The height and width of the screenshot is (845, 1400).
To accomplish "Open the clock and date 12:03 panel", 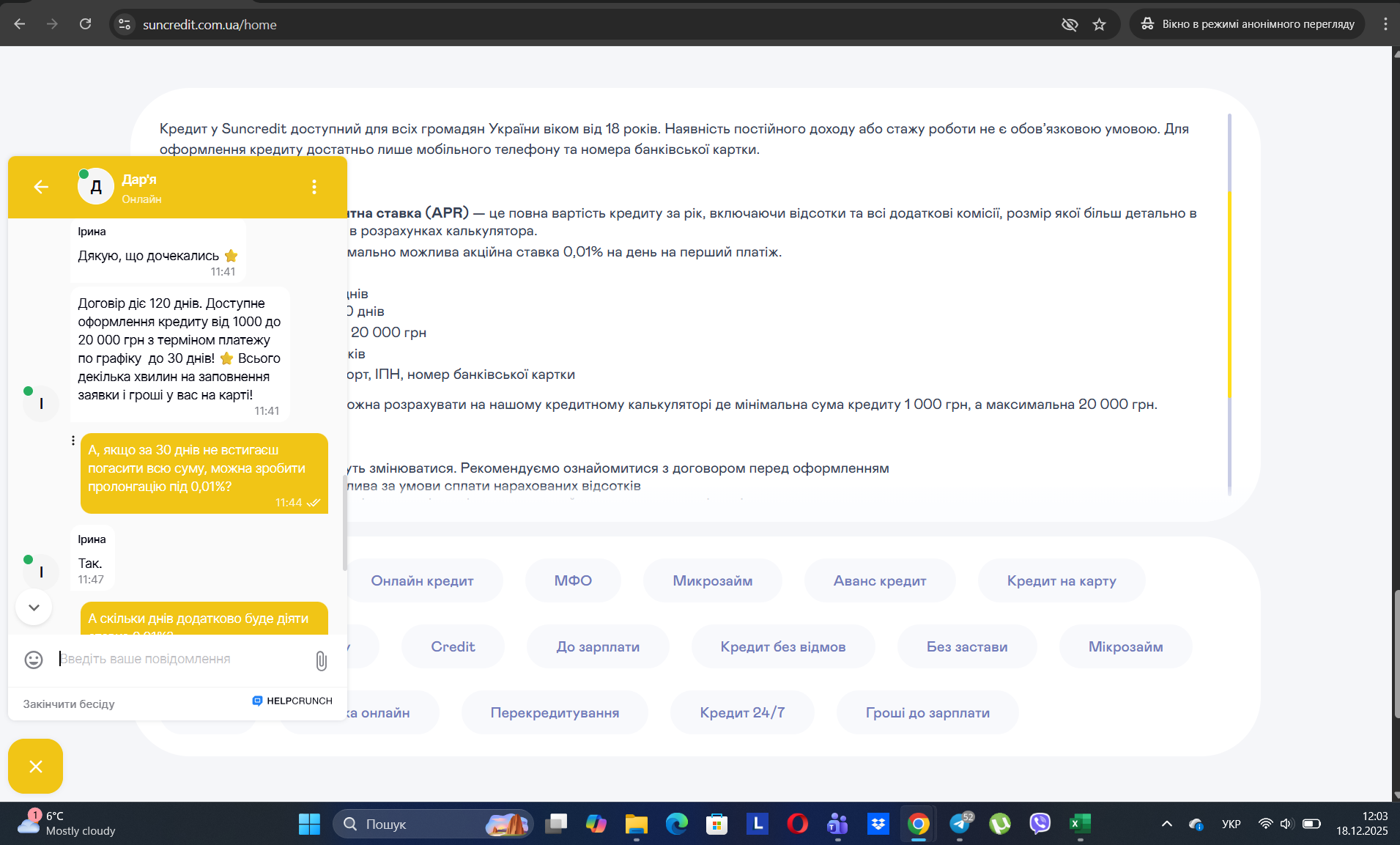I will (1362, 824).
